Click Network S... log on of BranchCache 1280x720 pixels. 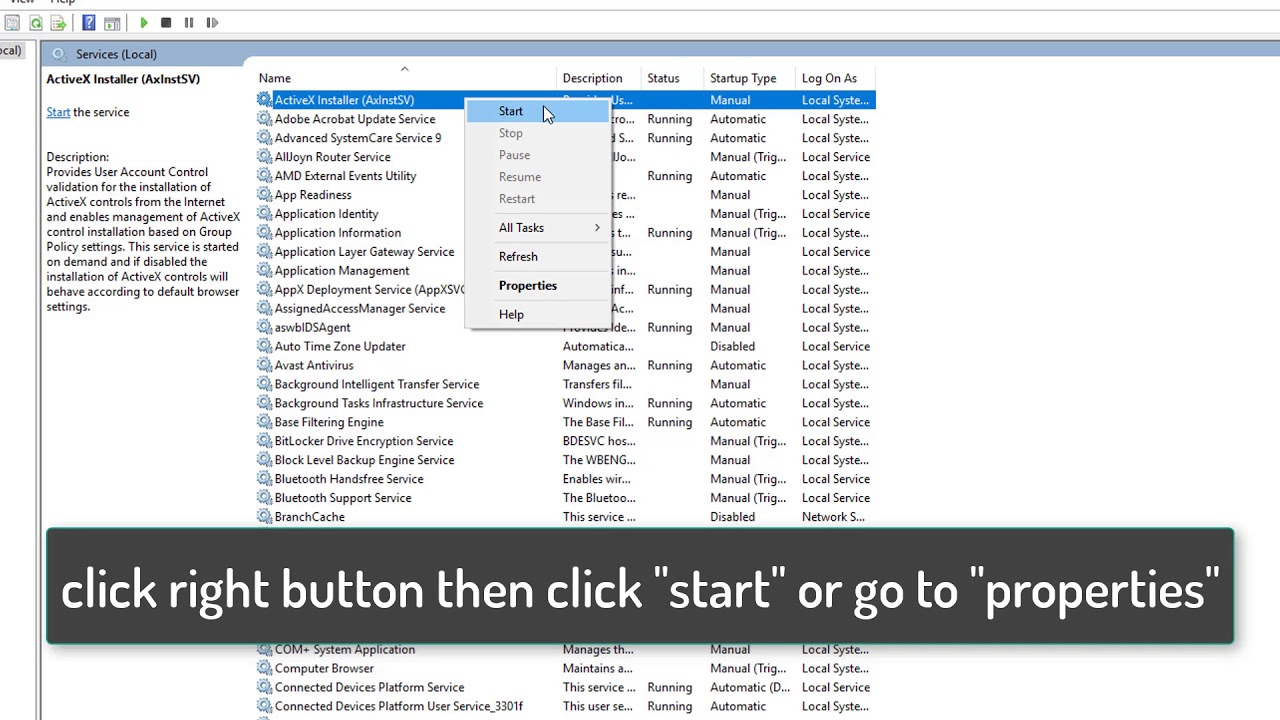tap(833, 517)
